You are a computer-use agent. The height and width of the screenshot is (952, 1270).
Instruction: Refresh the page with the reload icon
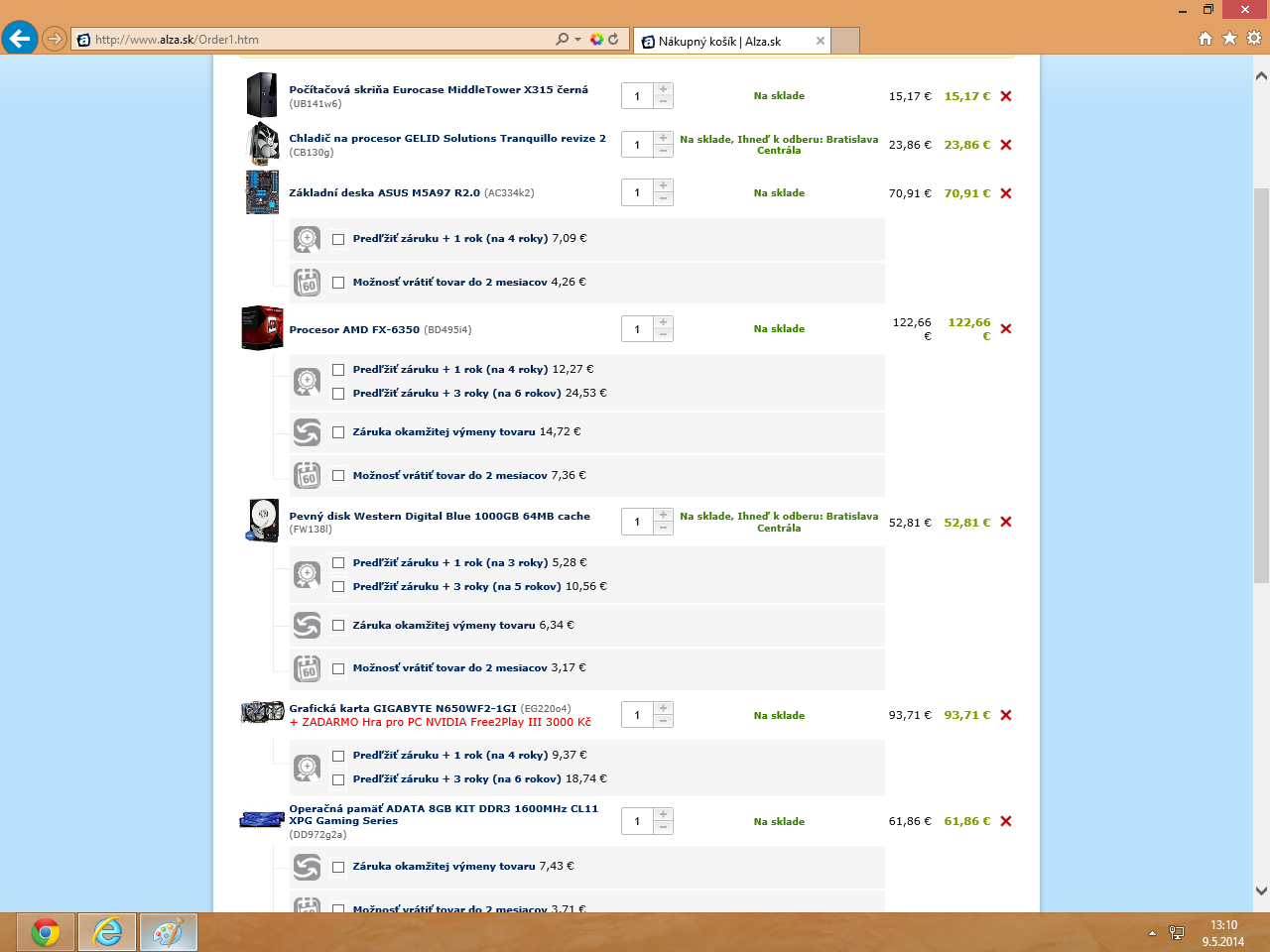pos(613,40)
